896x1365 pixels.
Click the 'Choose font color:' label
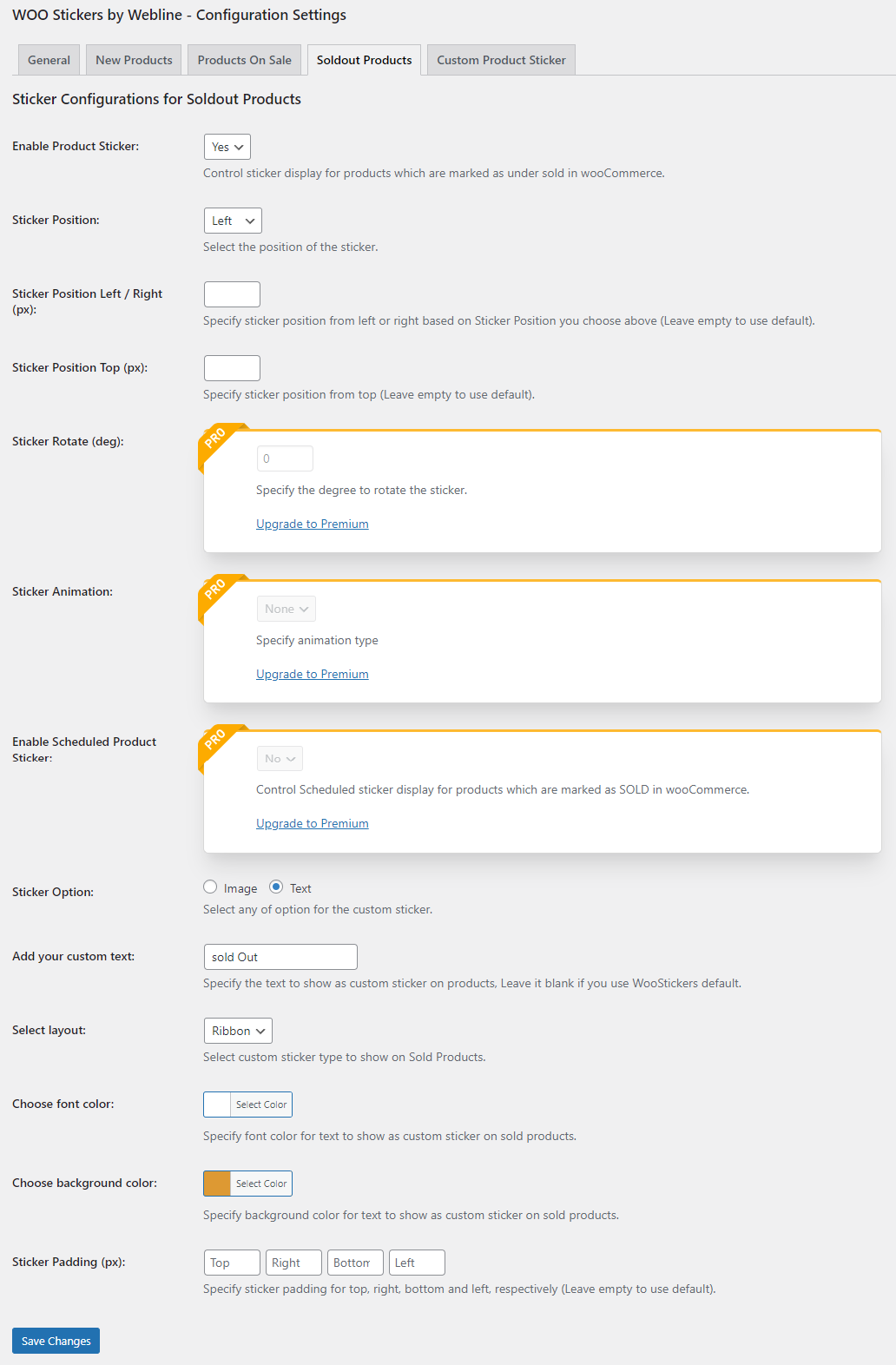[63, 1104]
